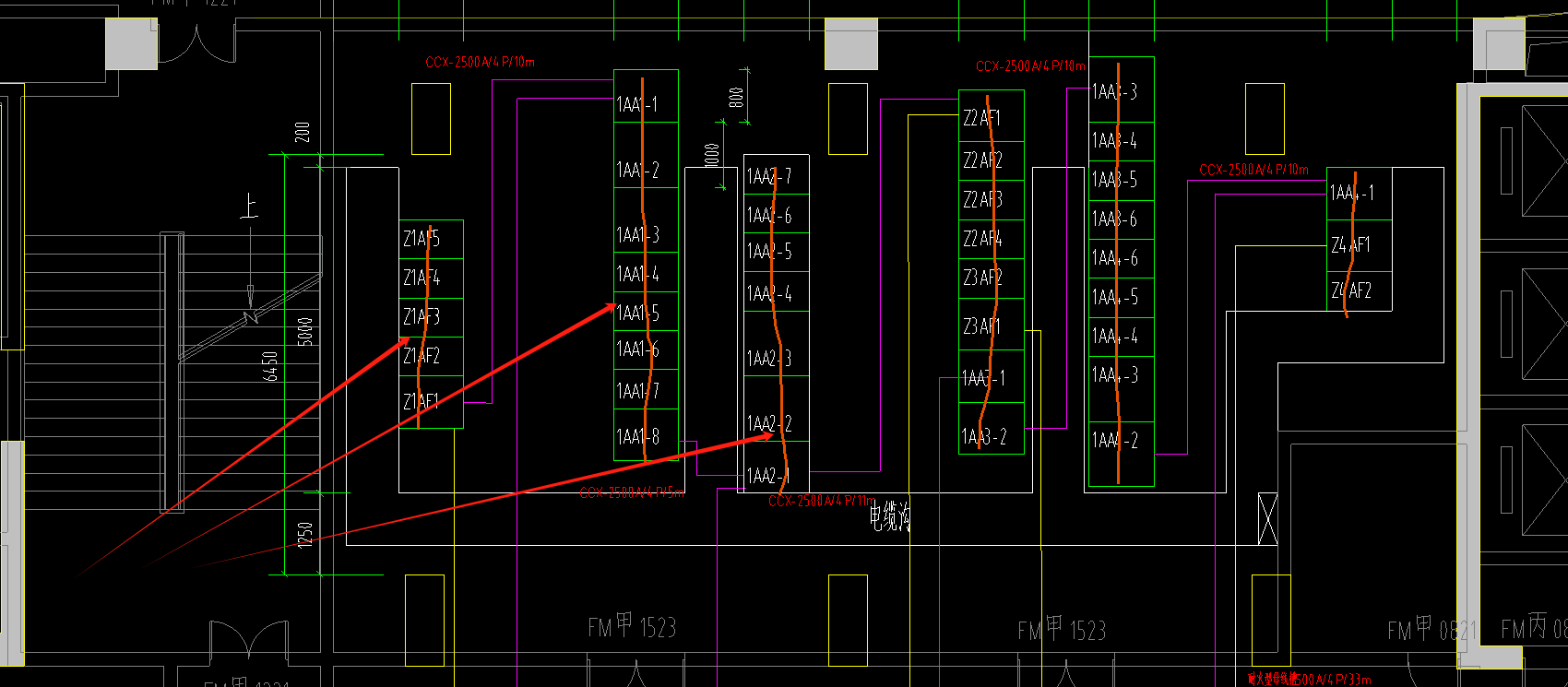Select the Z1AF1 cabinet label

(x=422, y=402)
